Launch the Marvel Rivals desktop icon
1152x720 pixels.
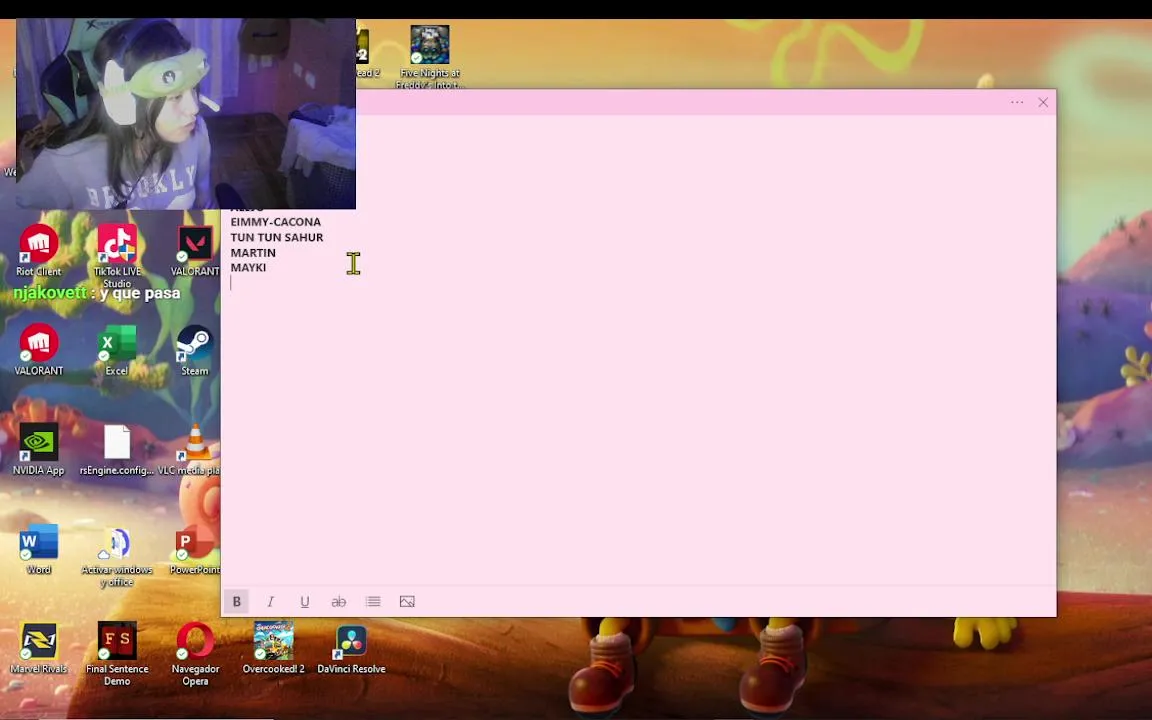(39, 648)
